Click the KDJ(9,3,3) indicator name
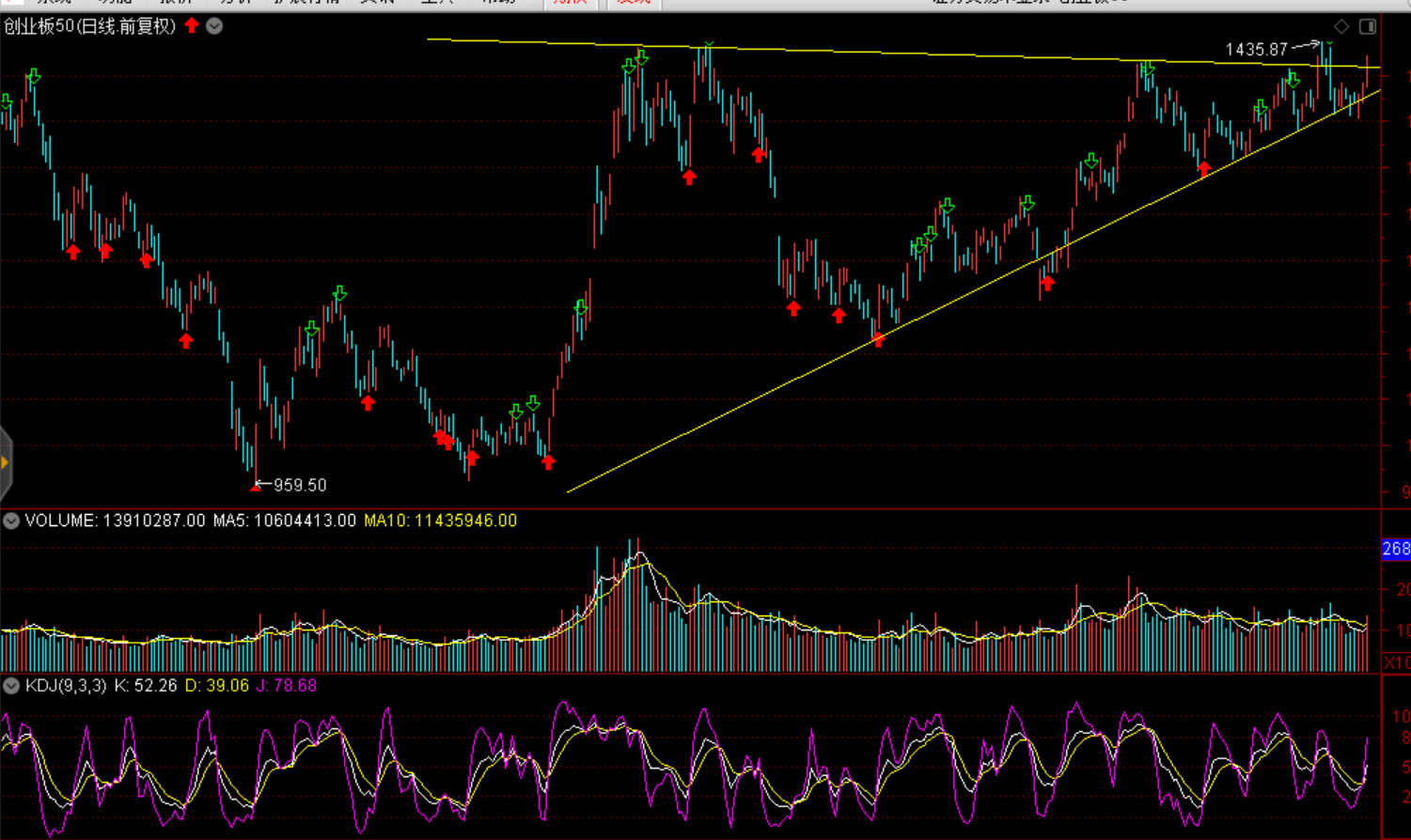1411x840 pixels. pyautogui.click(x=66, y=686)
